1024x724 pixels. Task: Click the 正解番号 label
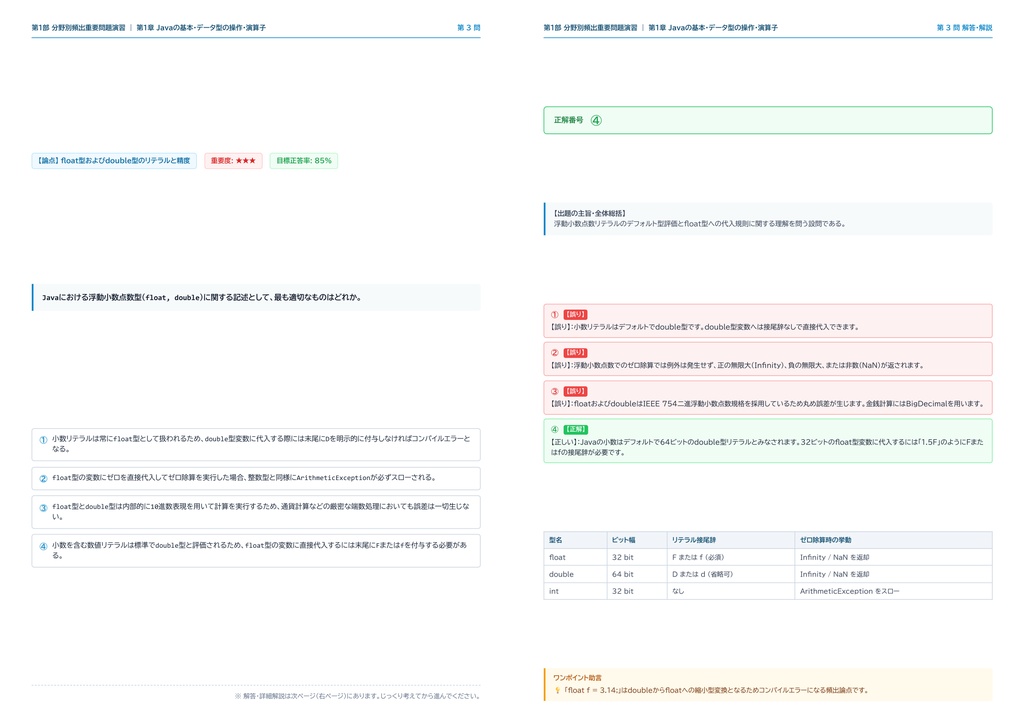tap(568, 120)
